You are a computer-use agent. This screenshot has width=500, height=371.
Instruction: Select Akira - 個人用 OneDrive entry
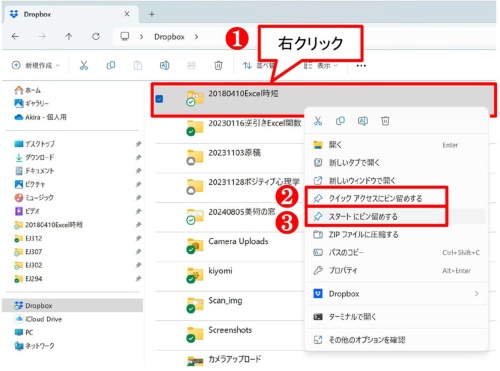40,117
